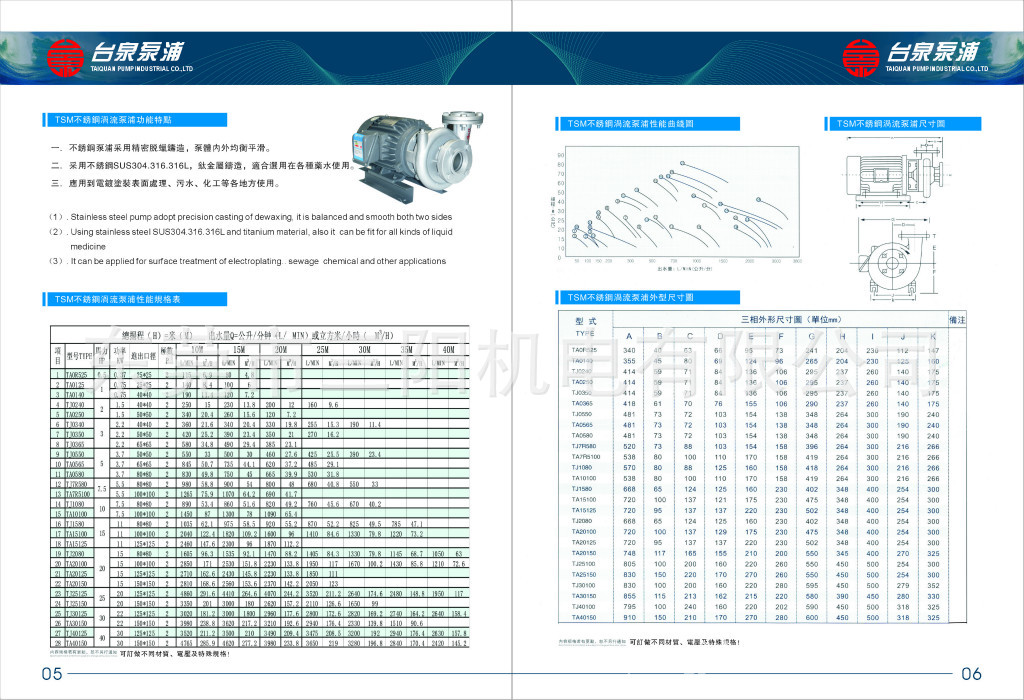Click the value 4860 in performance table
The width and height of the screenshot is (1024, 700).
tap(186, 594)
